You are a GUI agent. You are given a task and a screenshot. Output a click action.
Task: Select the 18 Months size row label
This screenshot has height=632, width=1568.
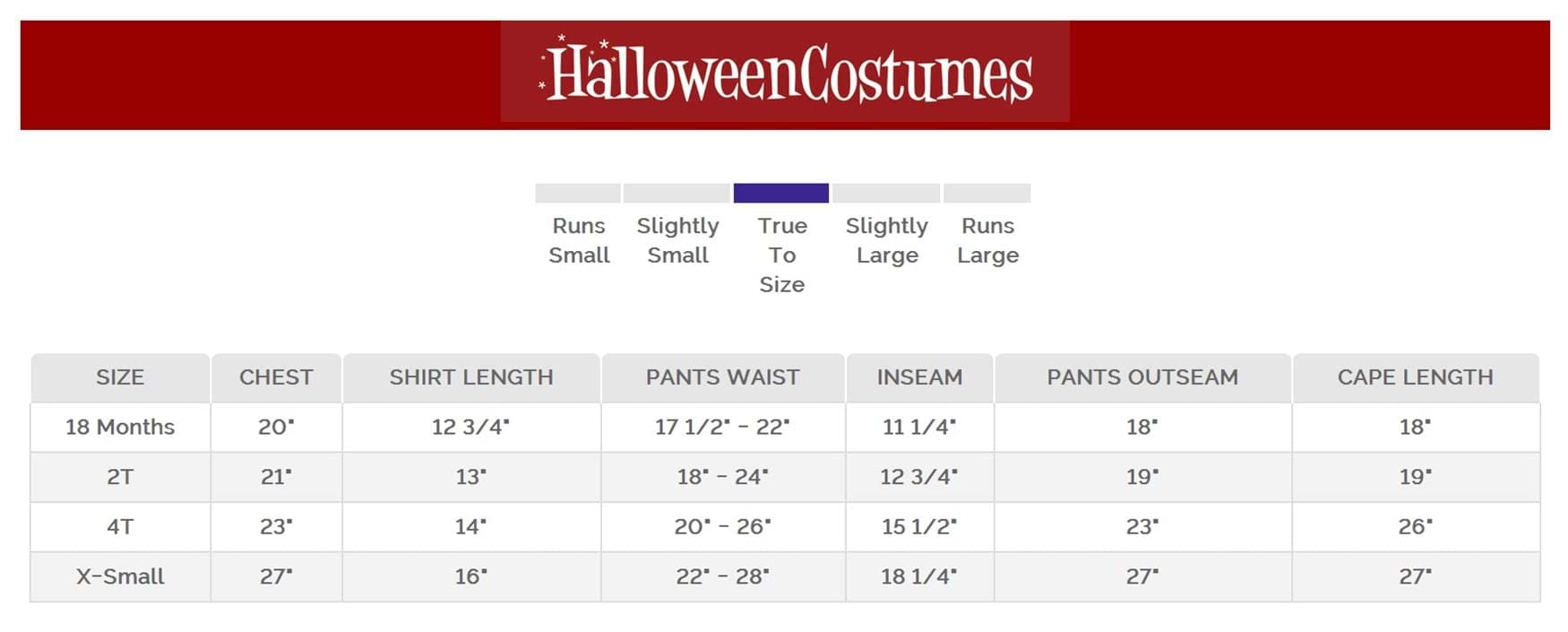tap(120, 427)
